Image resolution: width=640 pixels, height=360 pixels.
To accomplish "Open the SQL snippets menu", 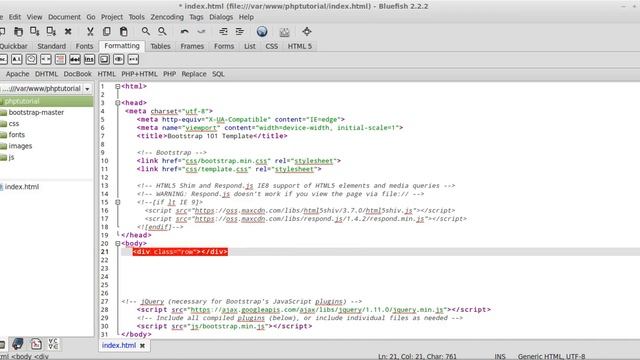I will (218, 74).
